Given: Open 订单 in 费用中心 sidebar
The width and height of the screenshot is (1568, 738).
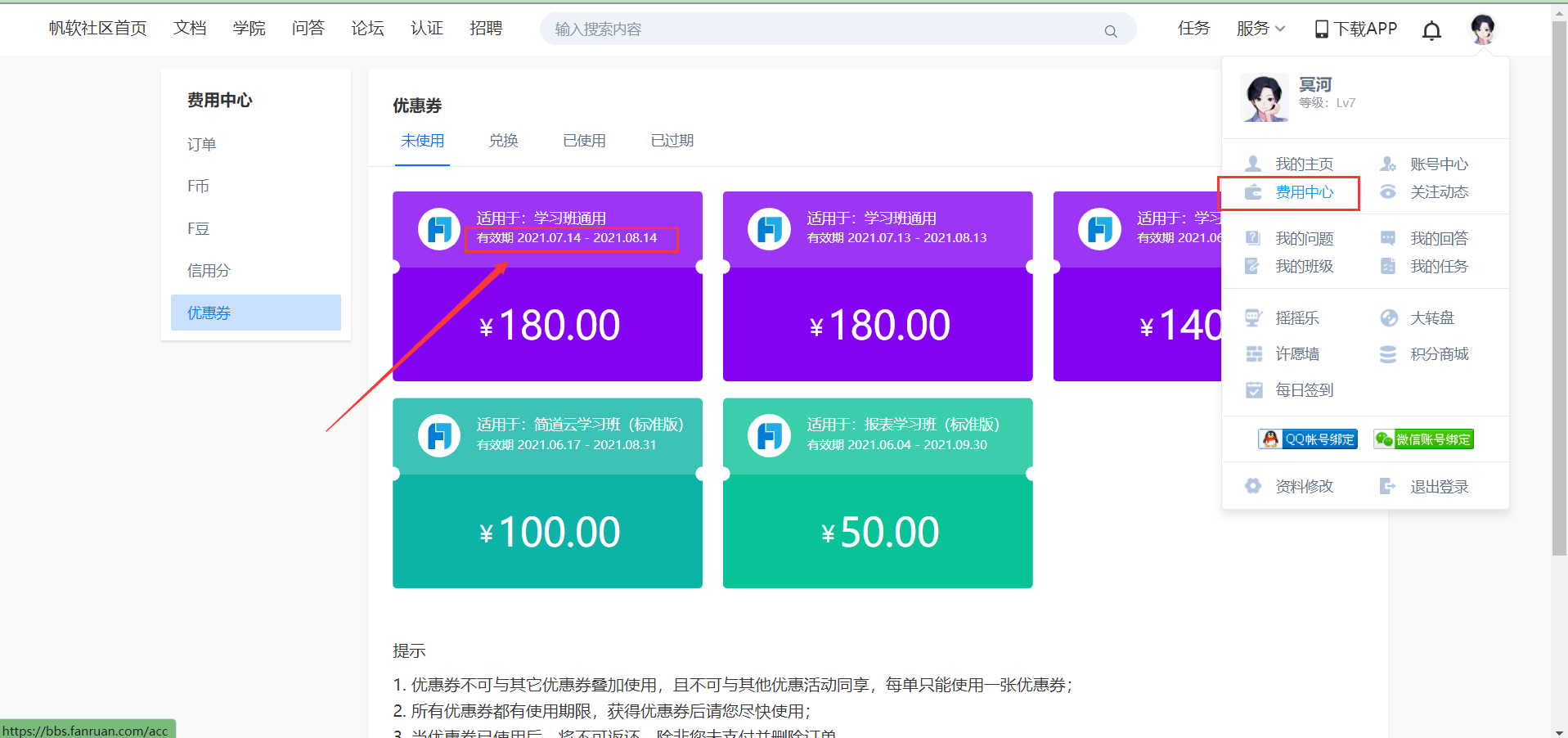Looking at the screenshot, I should pyautogui.click(x=202, y=144).
